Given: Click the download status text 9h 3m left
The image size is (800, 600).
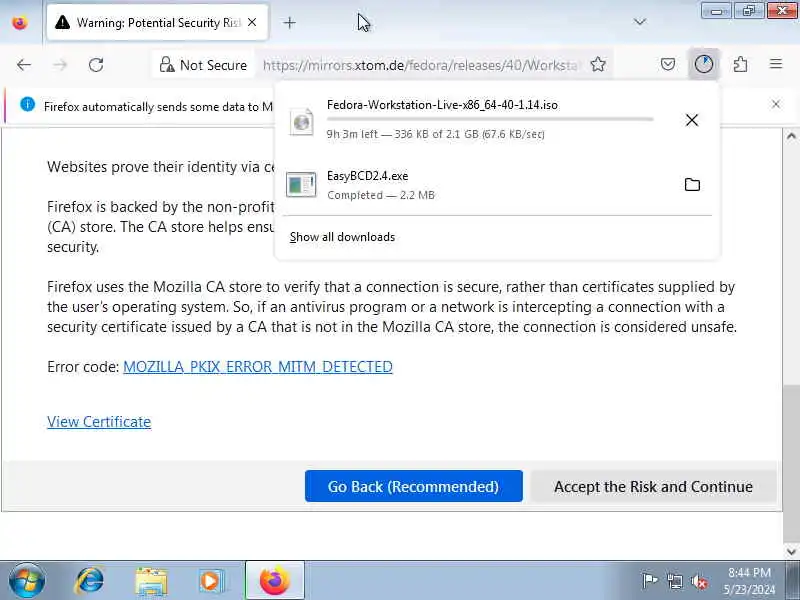Looking at the screenshot, I should tap(436, 134).
